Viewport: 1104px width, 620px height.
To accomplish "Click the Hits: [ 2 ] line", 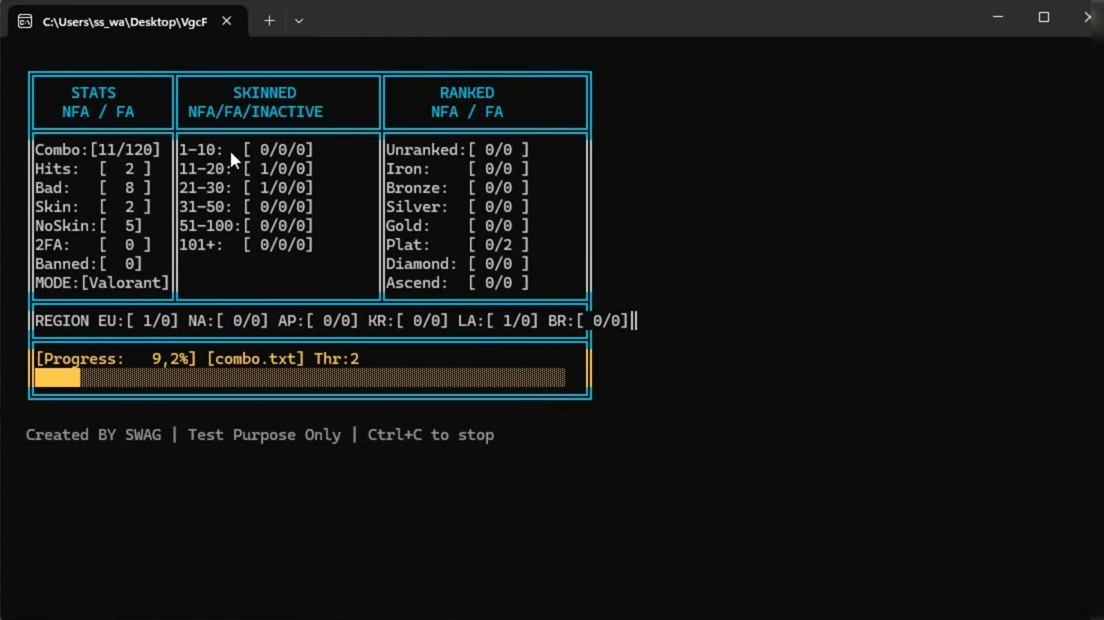I will coord(93,169).
